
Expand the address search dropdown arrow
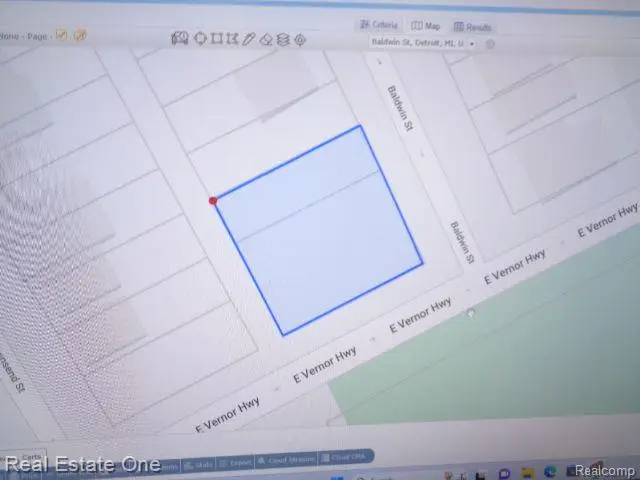coord(472,43)
